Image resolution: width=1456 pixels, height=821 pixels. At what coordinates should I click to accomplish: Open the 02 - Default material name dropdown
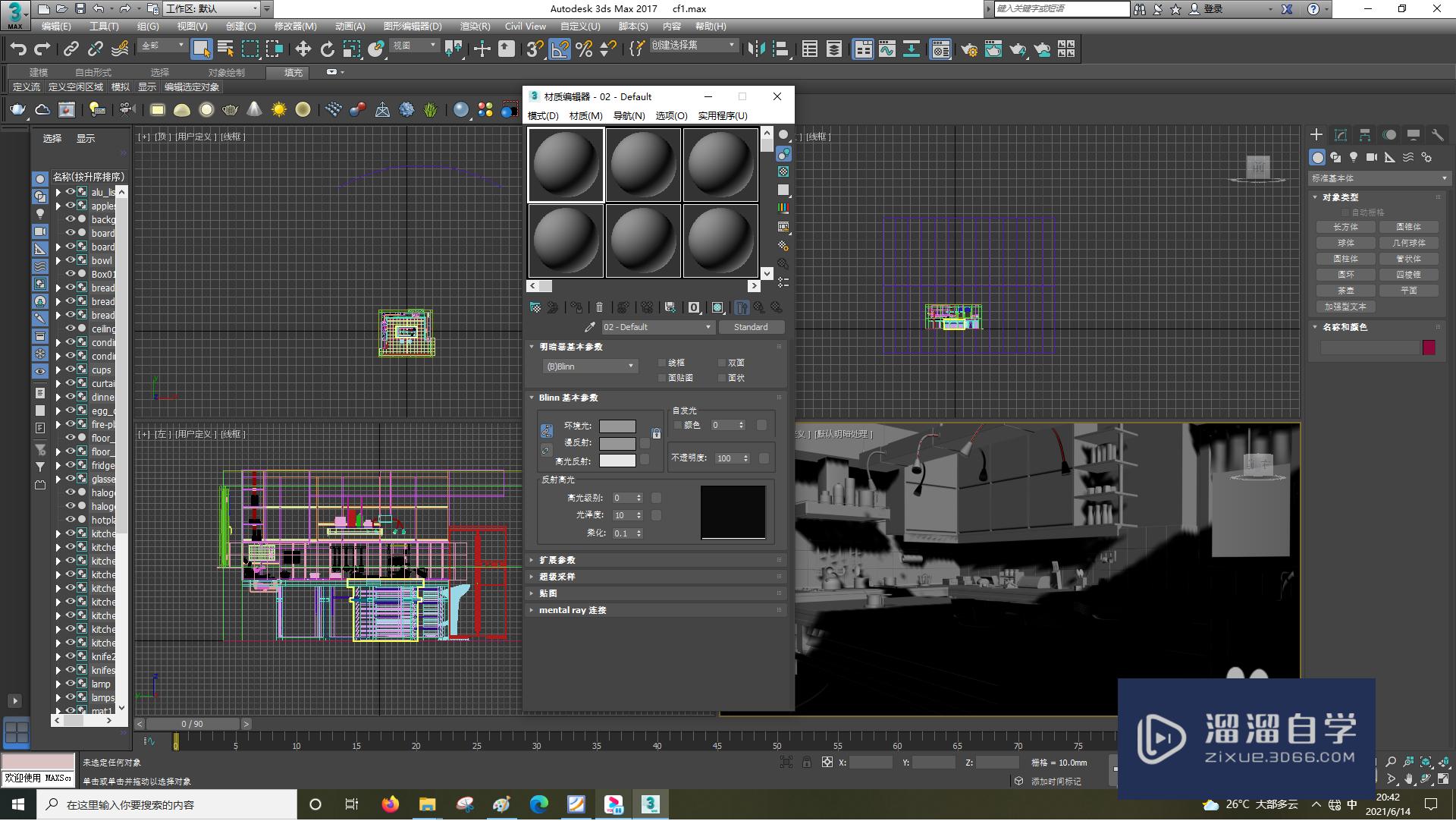(657, 327)
